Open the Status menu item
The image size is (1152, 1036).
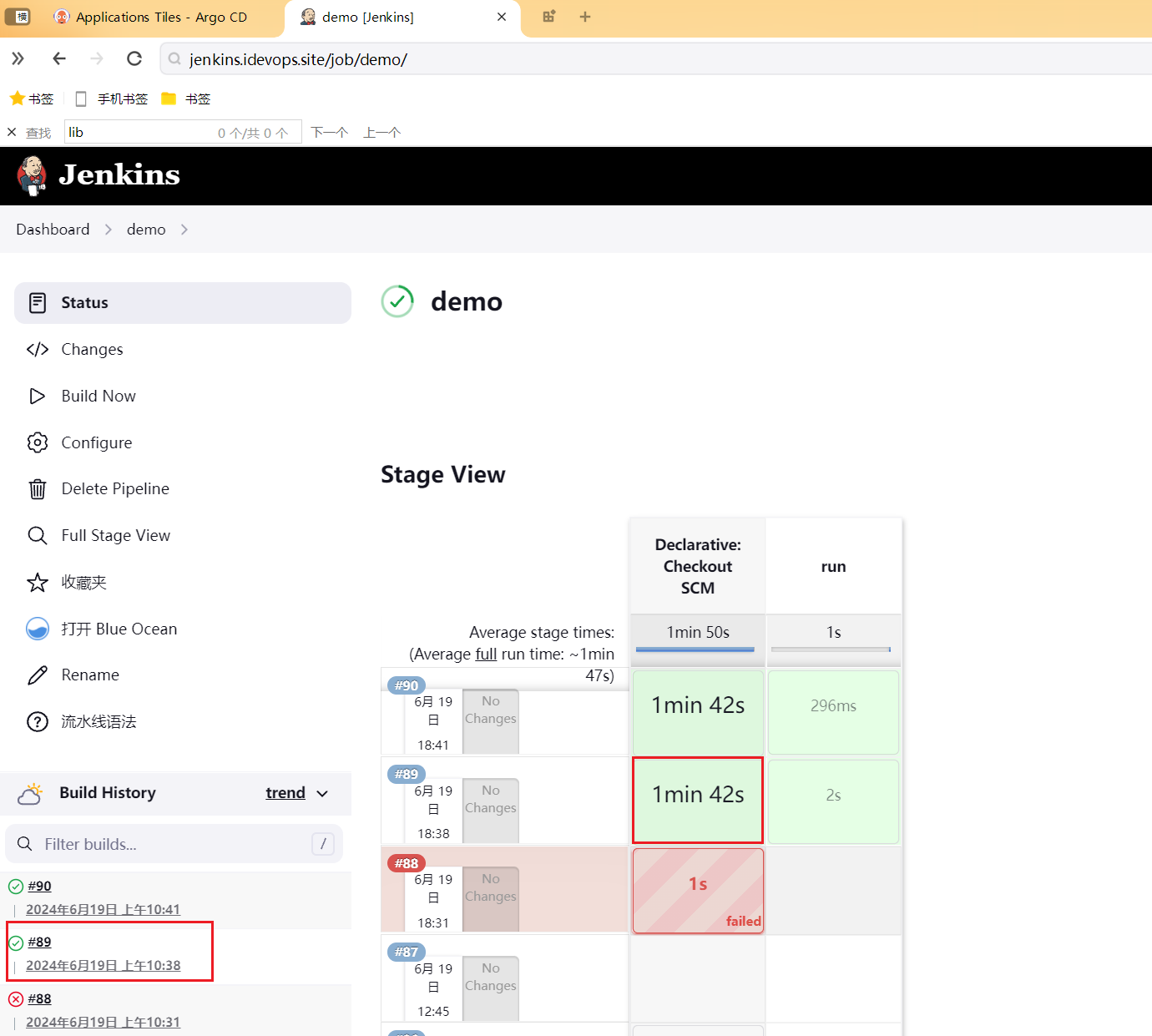coord(183,303)
